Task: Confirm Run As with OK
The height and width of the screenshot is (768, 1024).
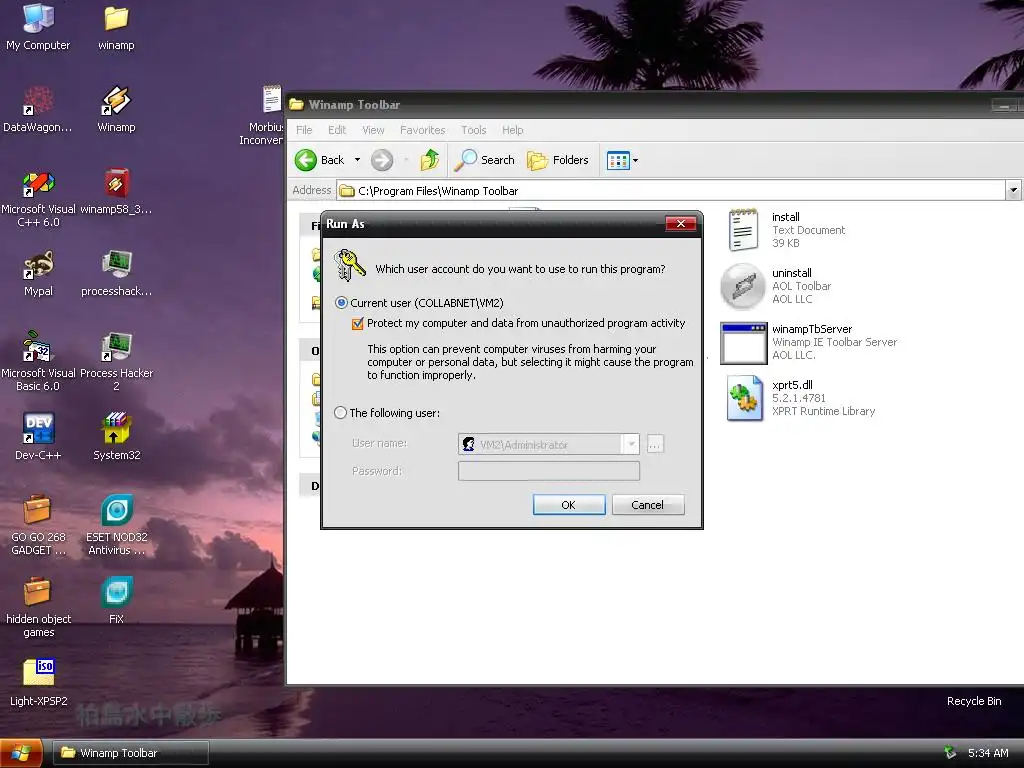Action: (x=569, y=505)
